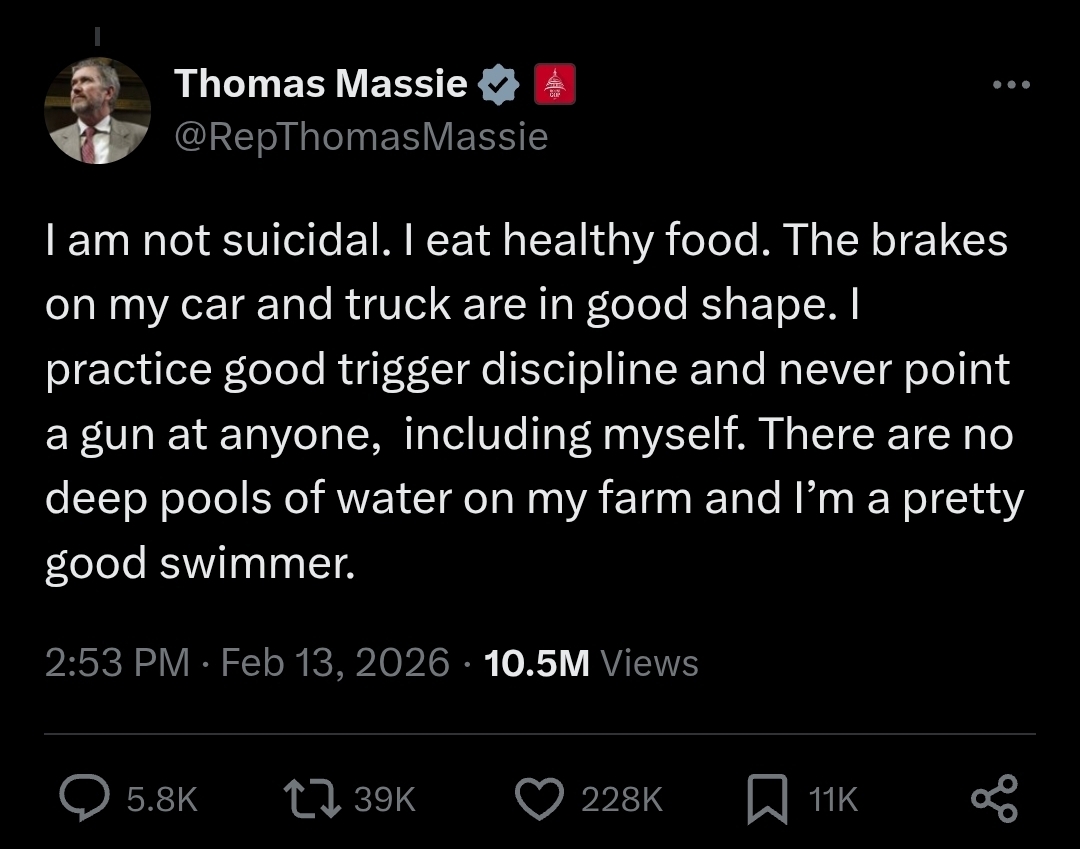
Task: Click the Feb 13, 2026 date
Action: 335,662
